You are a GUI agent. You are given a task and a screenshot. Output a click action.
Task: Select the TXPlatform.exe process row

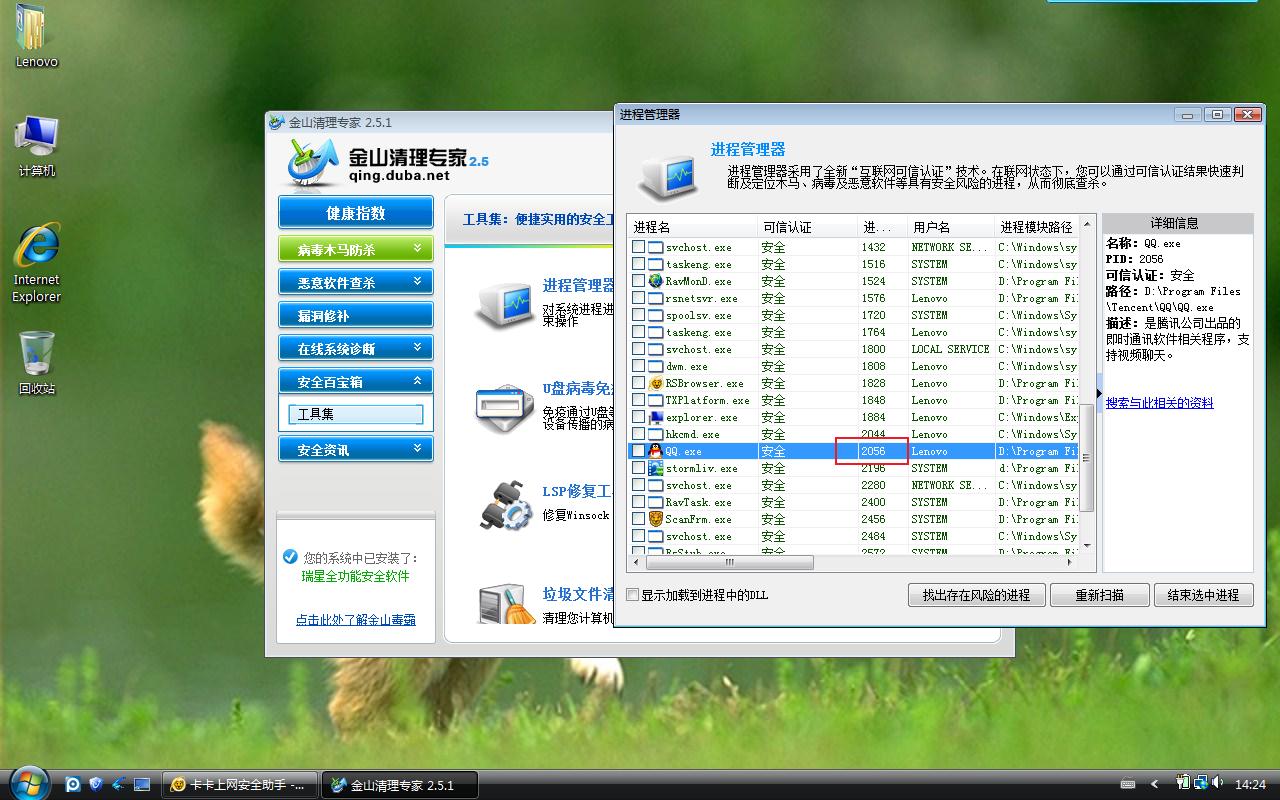(x=853, y=400)
